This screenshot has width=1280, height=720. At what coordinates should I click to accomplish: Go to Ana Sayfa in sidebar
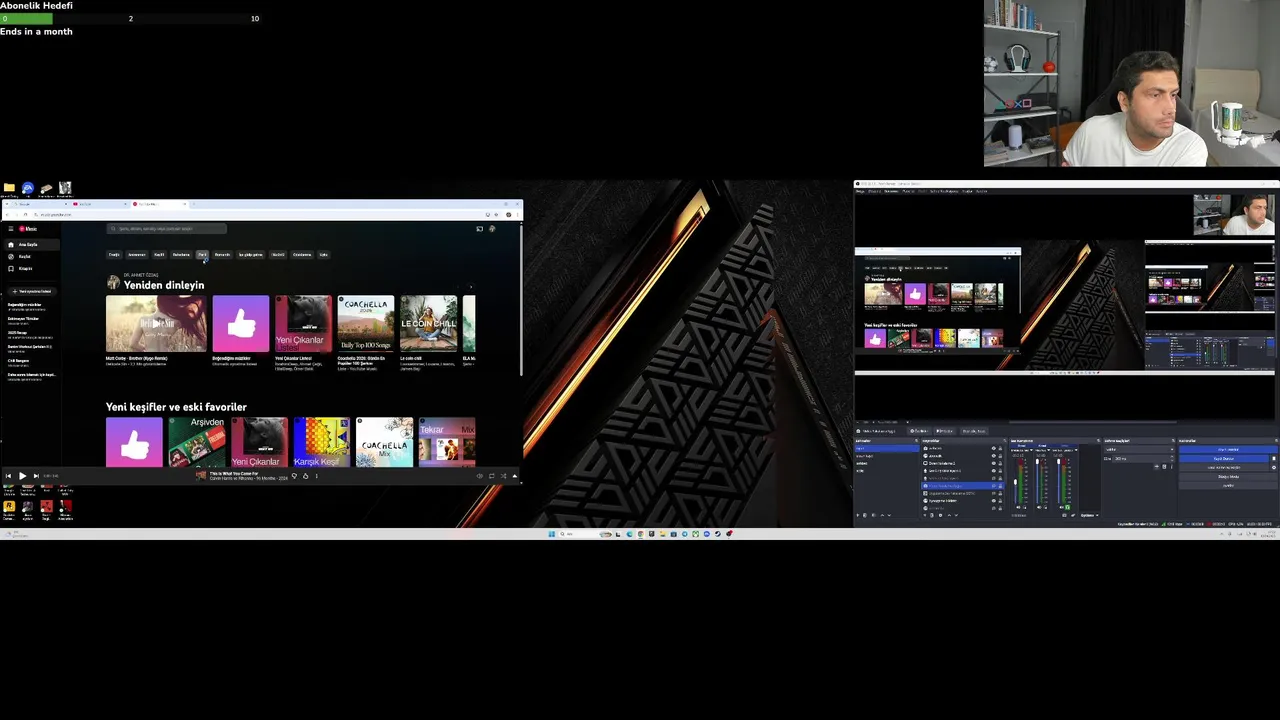point(30,244)
